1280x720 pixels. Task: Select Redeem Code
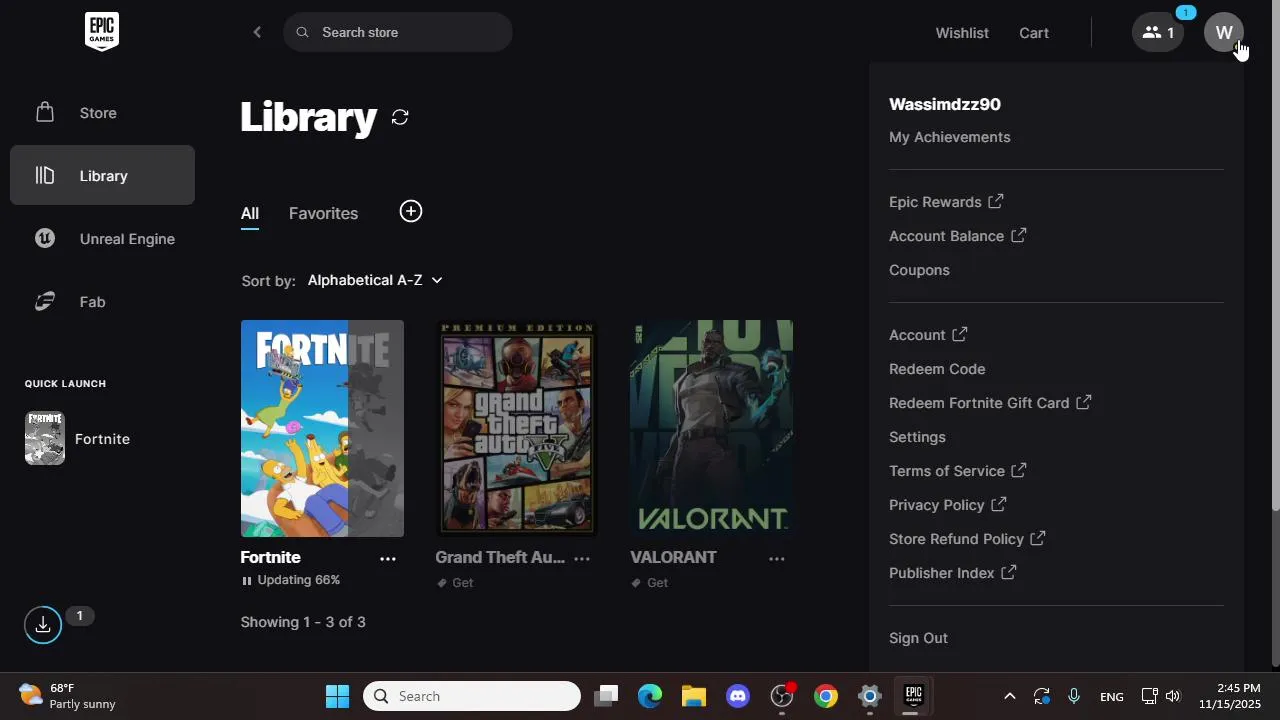[937, 369]
